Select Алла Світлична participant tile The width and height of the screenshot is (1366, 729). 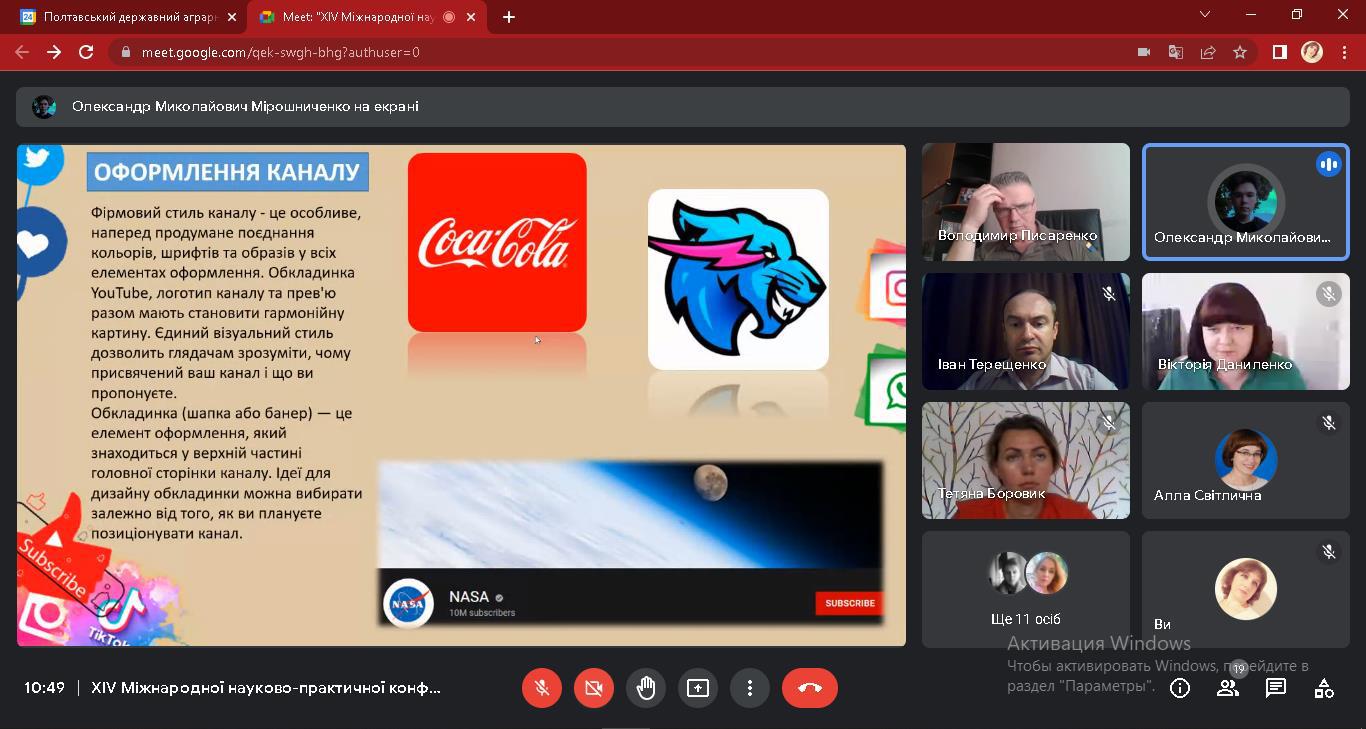click(x=1246, y=460)
